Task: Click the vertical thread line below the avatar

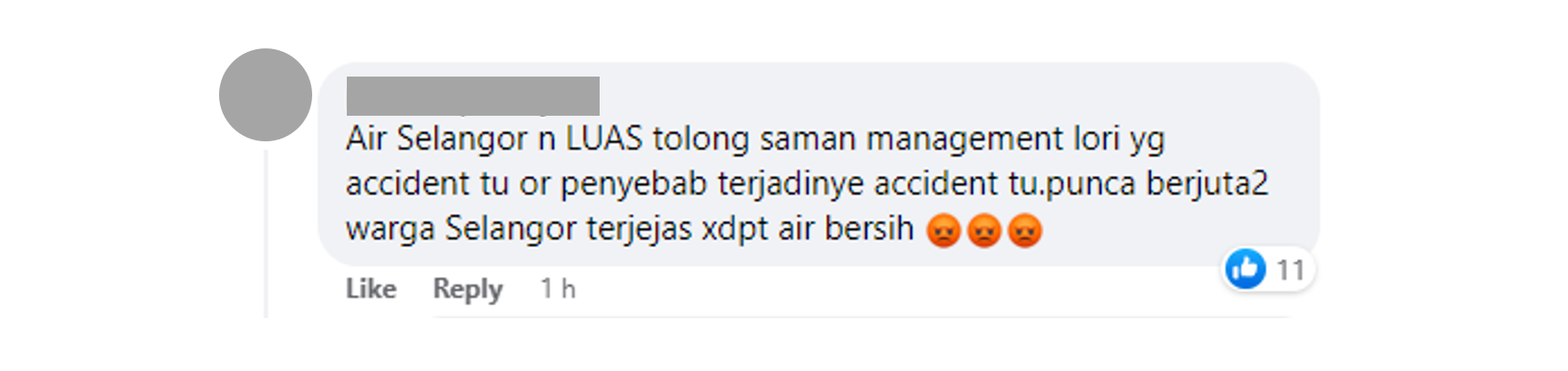Action: [x=266, y=234]
